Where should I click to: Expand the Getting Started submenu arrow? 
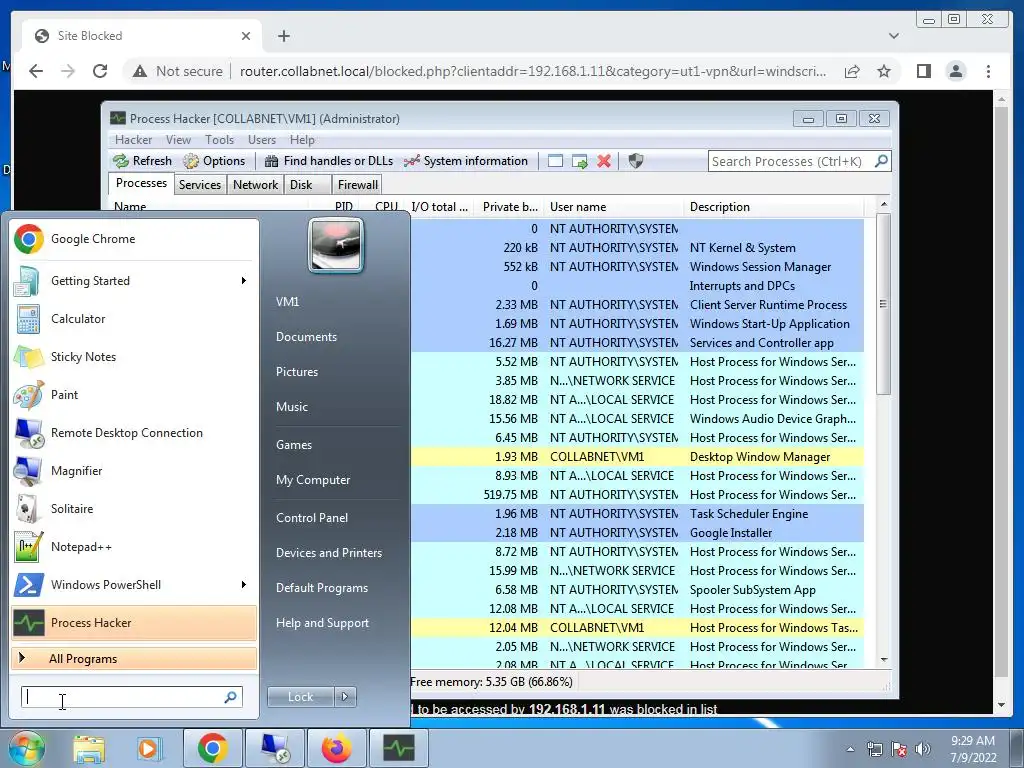tap(244, 281)
